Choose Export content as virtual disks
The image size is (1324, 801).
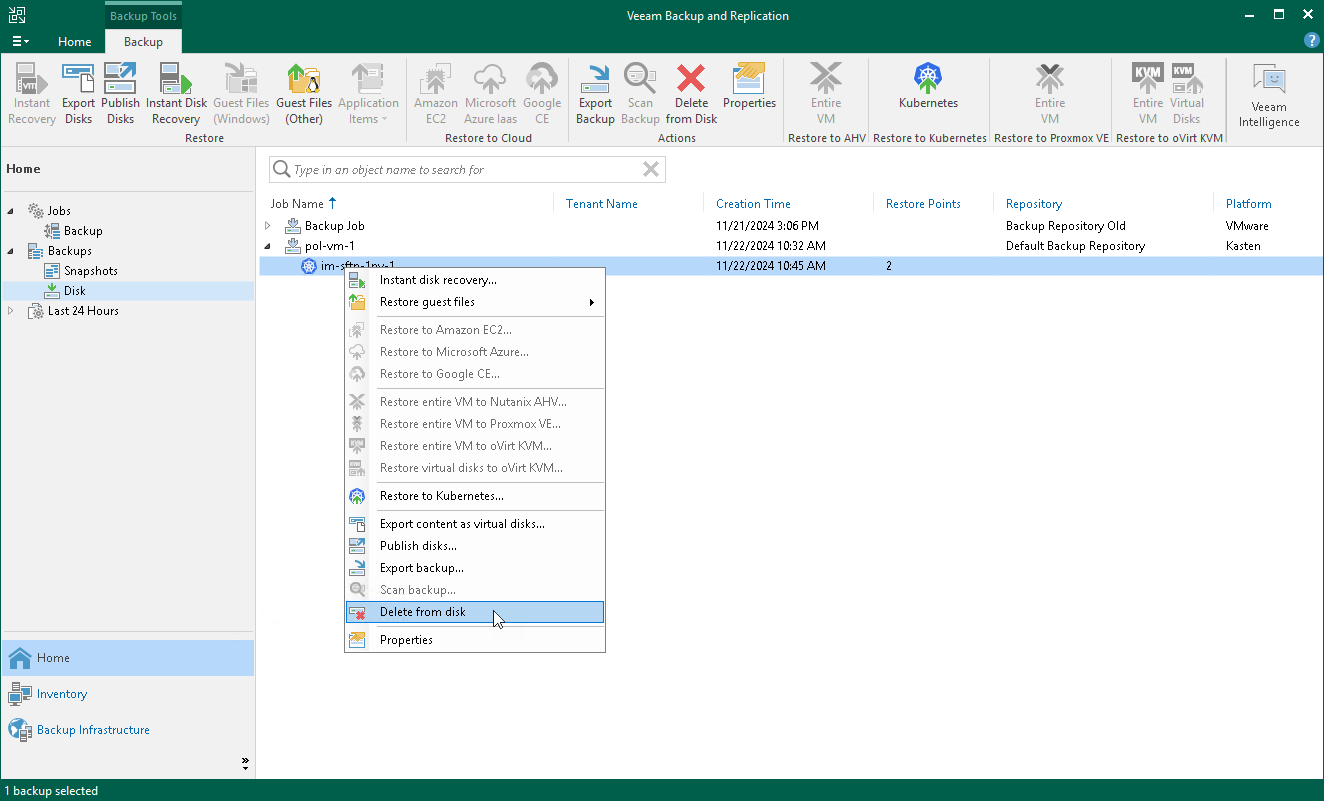point(475,524)
